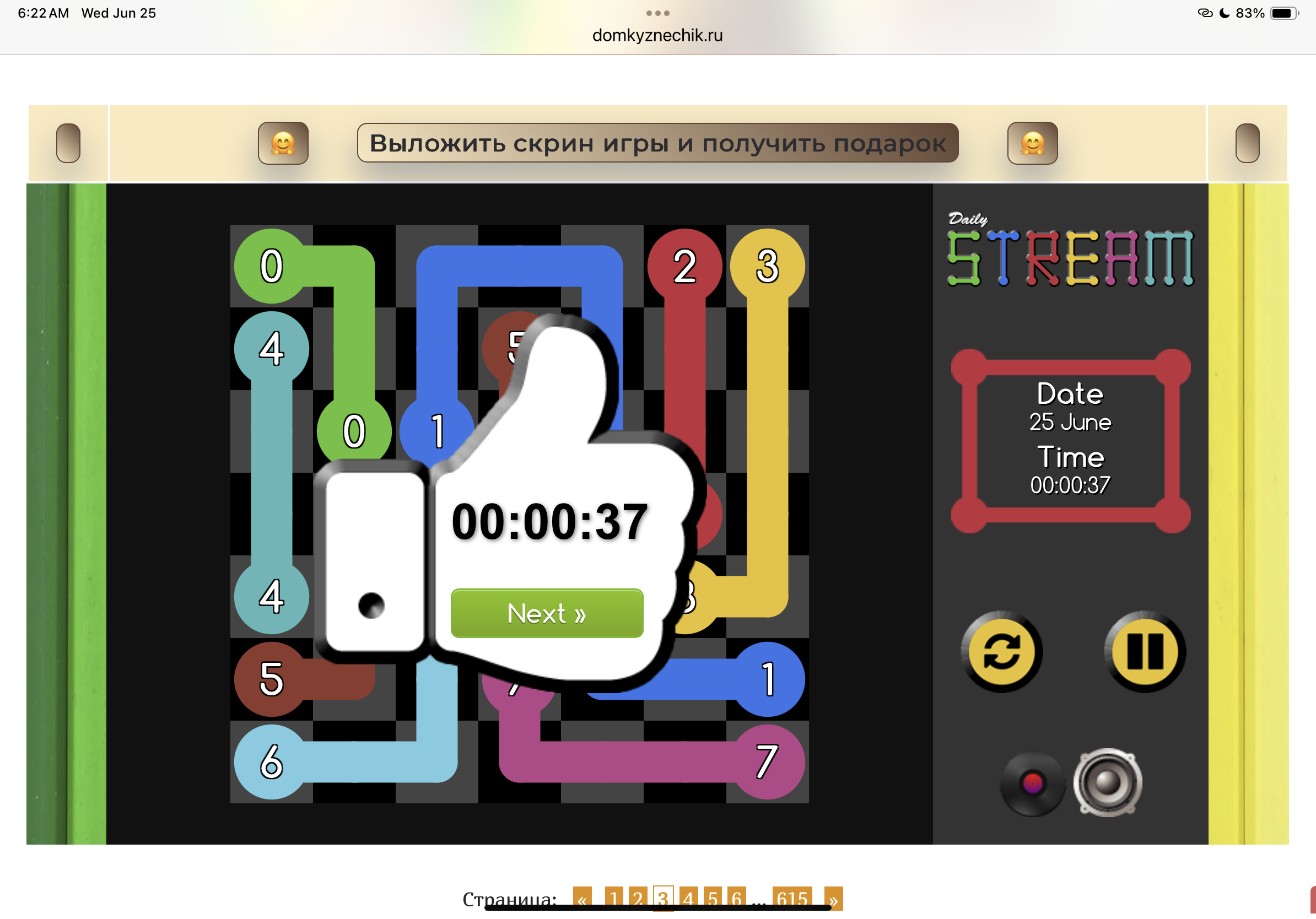Go to next page with » link
The image size is (1316, 919).
(x=833, y=900)
